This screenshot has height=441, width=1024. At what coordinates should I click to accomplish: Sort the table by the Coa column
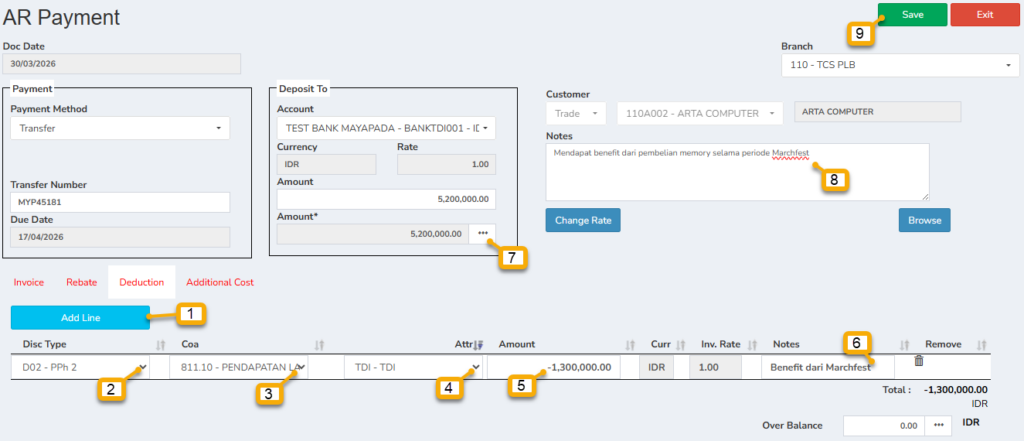point(320,344)
